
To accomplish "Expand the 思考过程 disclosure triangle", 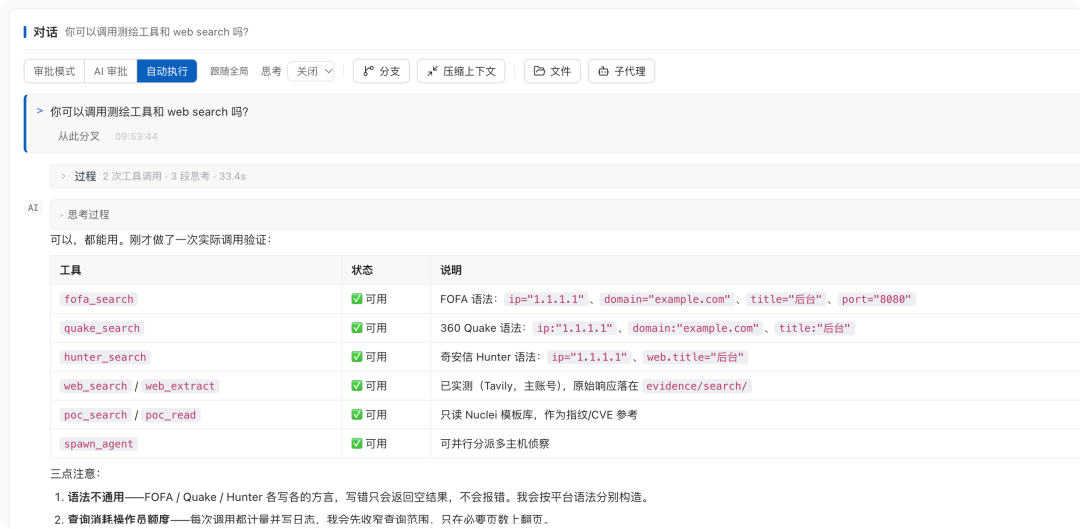I will (62, 215).
